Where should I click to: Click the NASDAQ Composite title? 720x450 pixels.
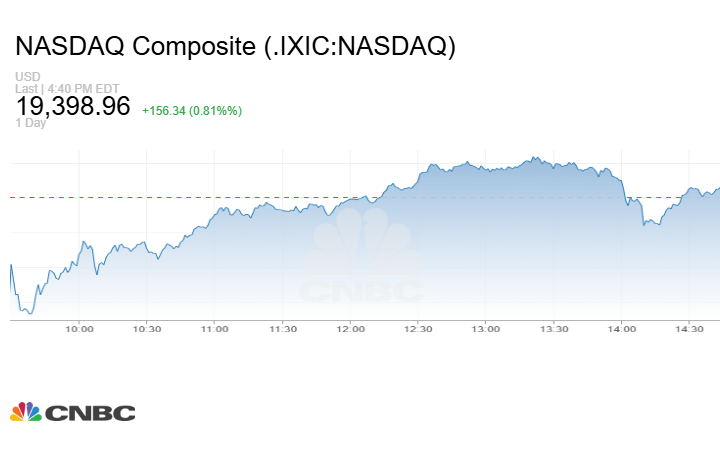click(x=236, y=47)
